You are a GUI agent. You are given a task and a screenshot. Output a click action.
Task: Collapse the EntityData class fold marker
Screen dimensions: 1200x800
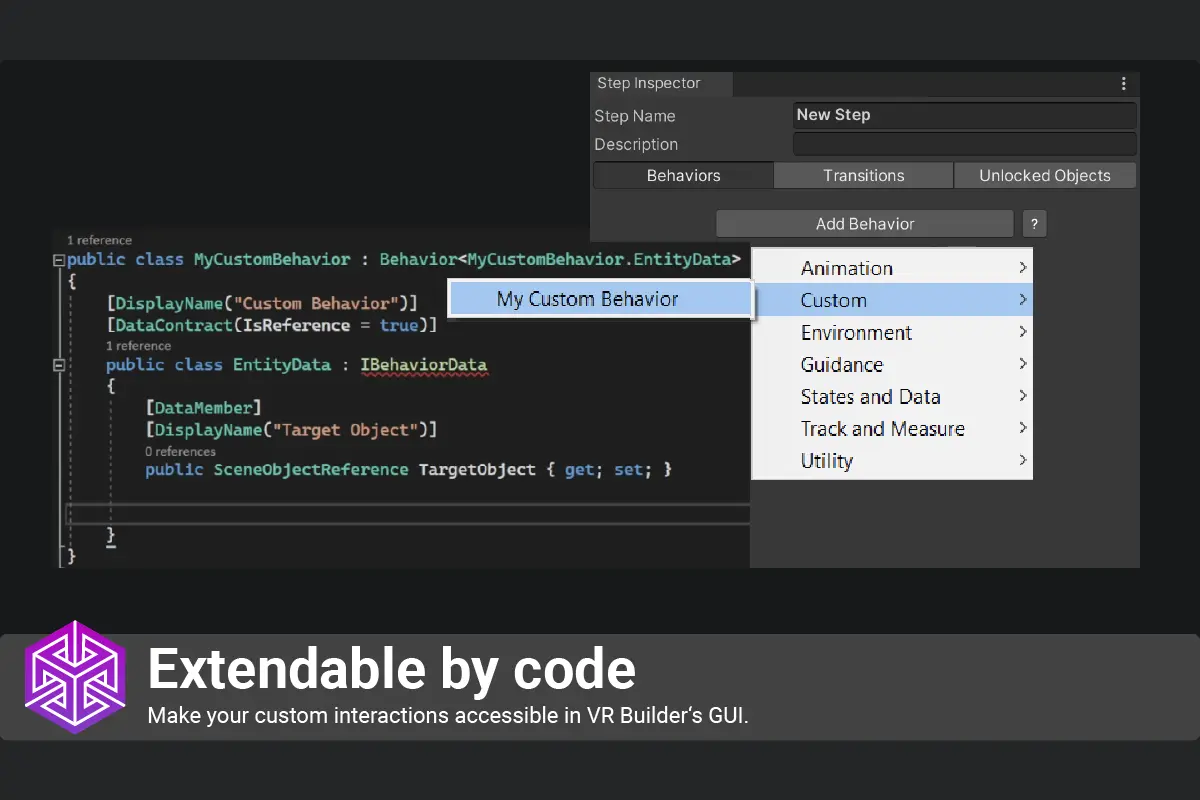tap(58, 365)
